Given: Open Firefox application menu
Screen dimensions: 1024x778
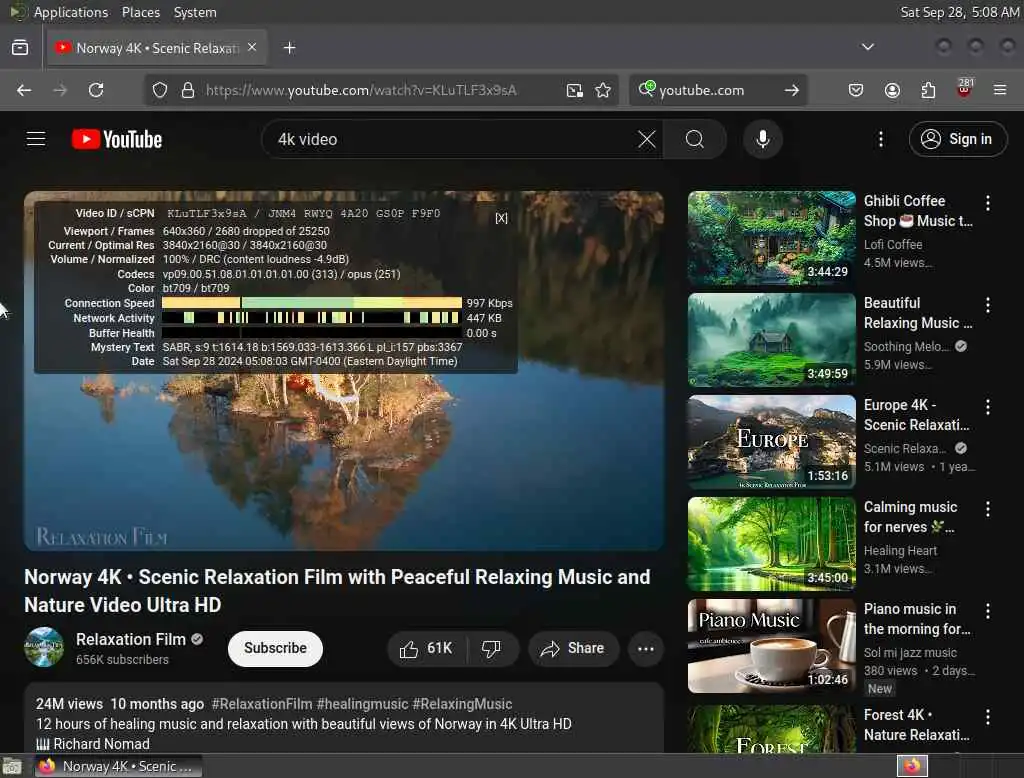Looking at the screenshot, I should click(1000, 90).
